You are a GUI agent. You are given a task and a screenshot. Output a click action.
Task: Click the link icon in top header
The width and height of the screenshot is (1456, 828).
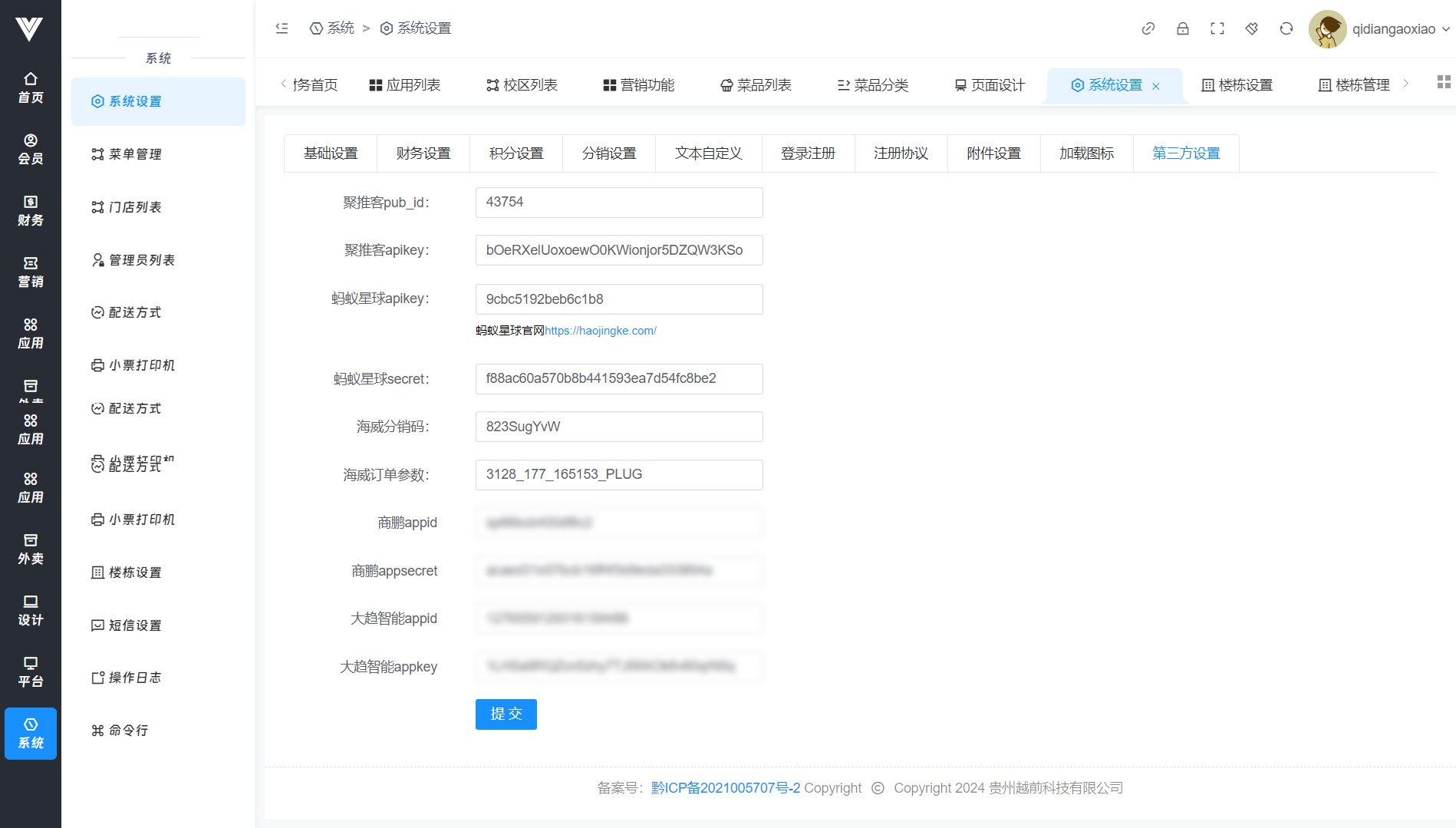tap(1148, 28)
